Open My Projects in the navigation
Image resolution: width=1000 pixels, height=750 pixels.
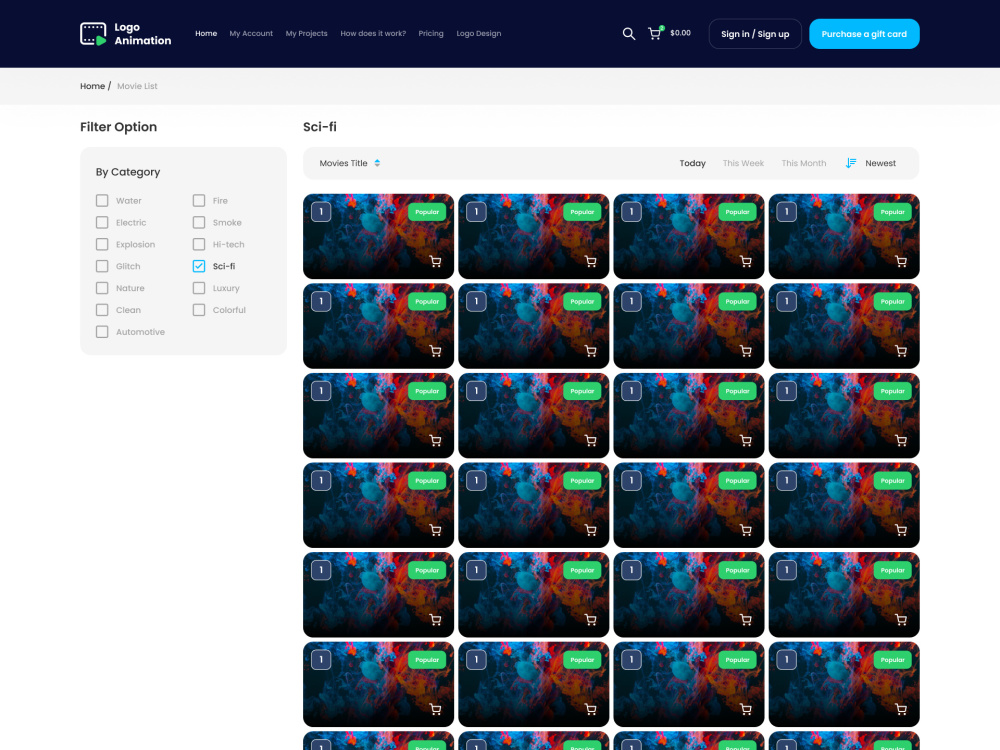tap(307, 34)
